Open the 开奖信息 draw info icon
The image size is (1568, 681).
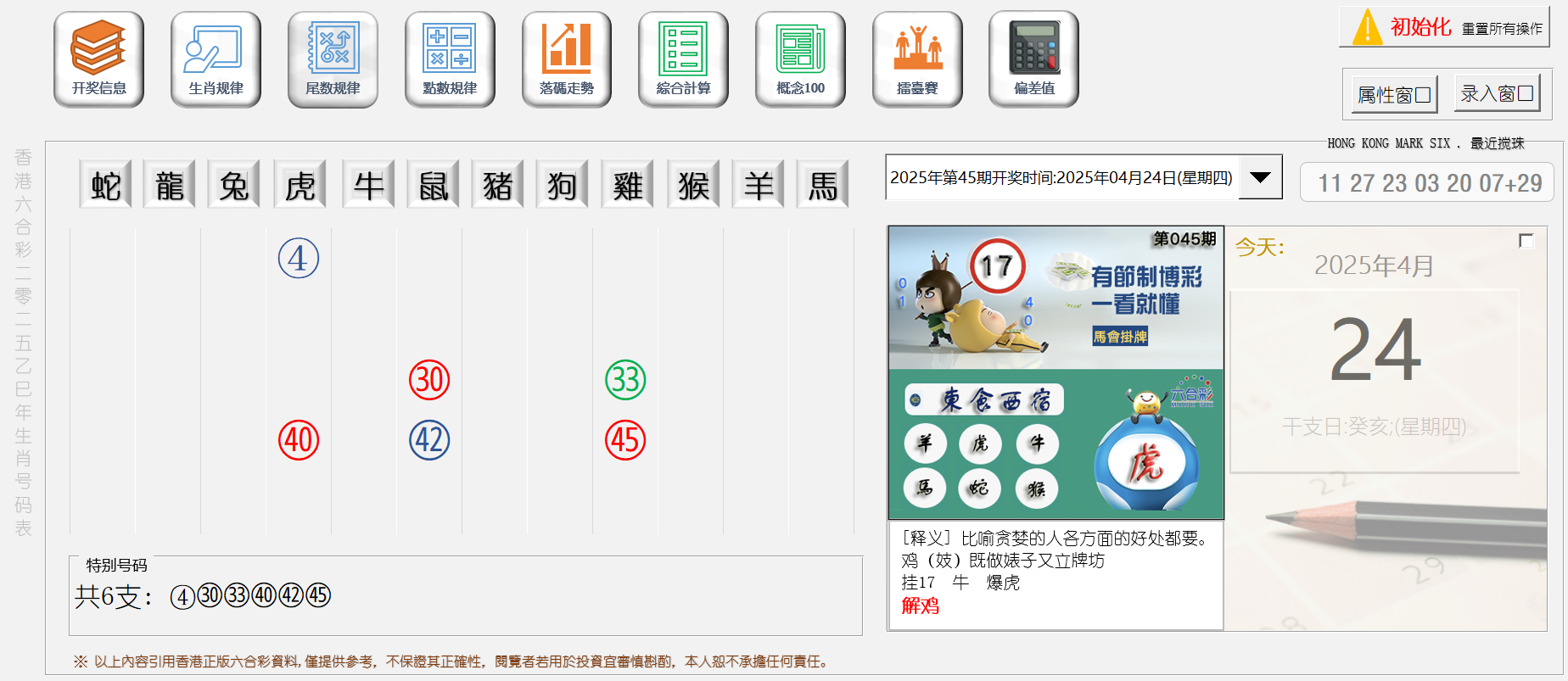98,59
